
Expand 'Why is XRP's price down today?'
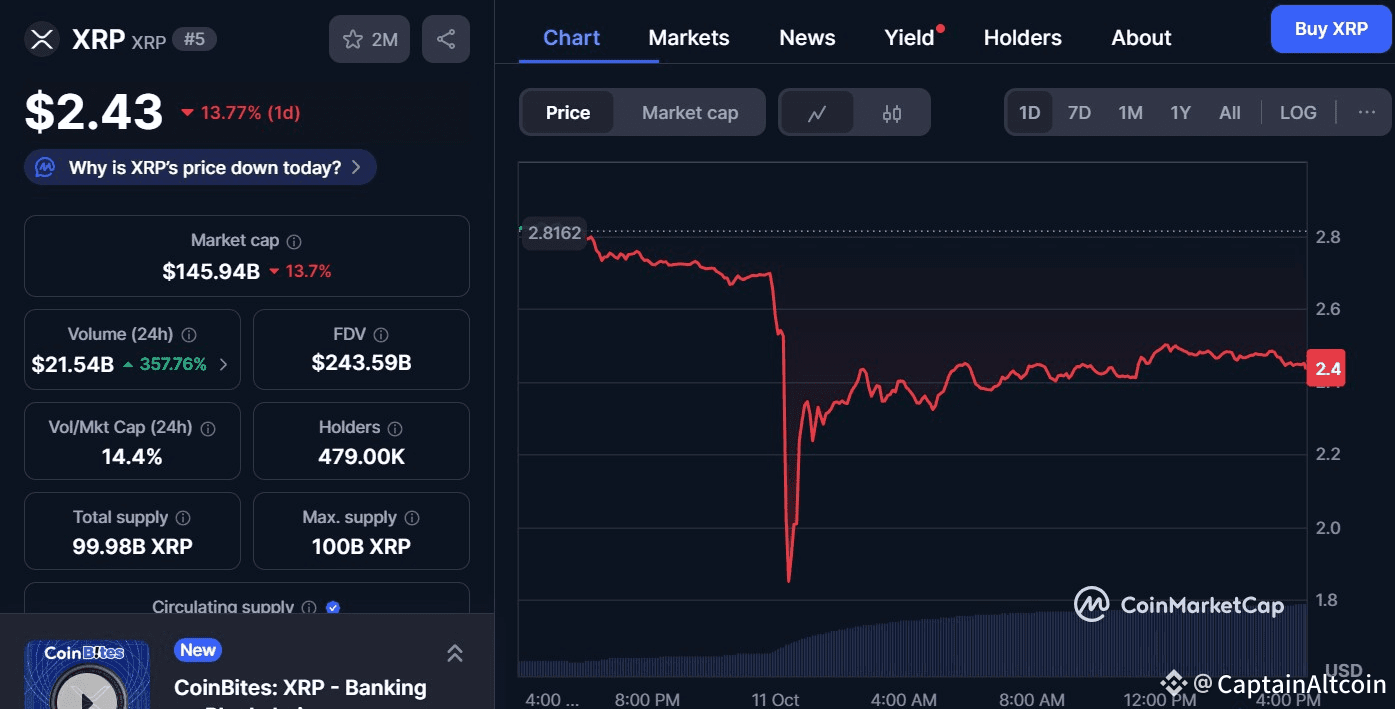[200, 168]
